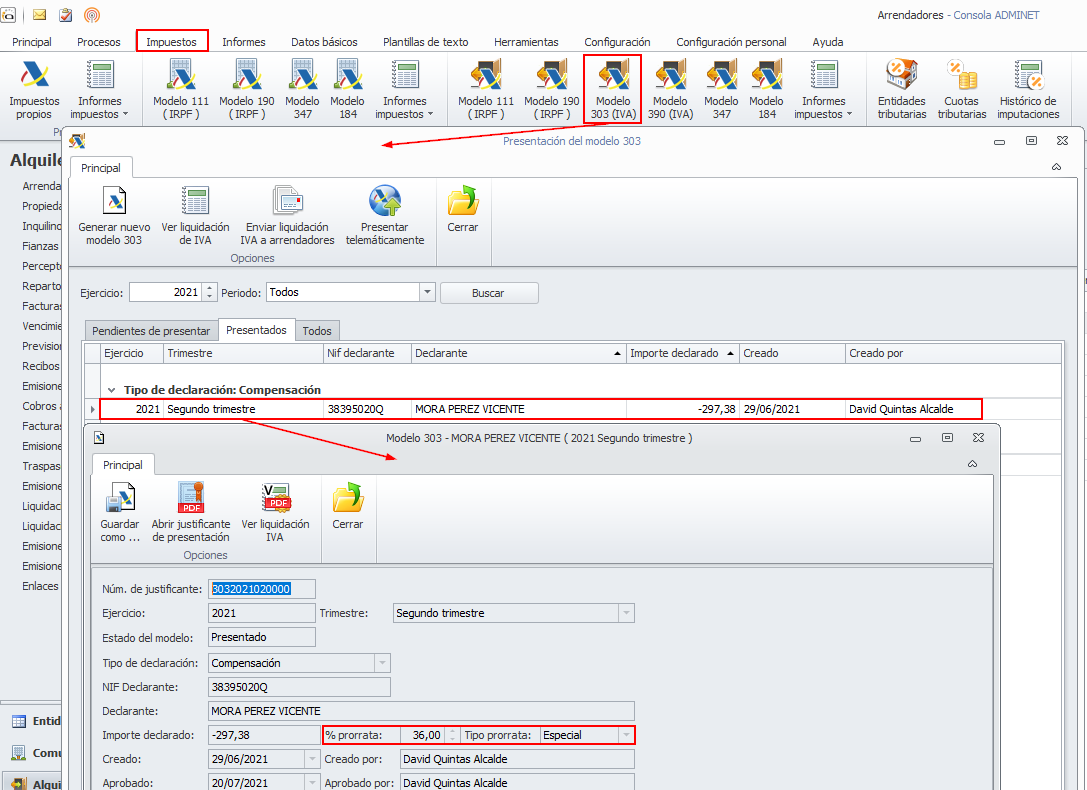Screen dimensions: 1087x790
Task: Open the arrendadores Modelo 347 icon
Action: click(x=721, y=90)
